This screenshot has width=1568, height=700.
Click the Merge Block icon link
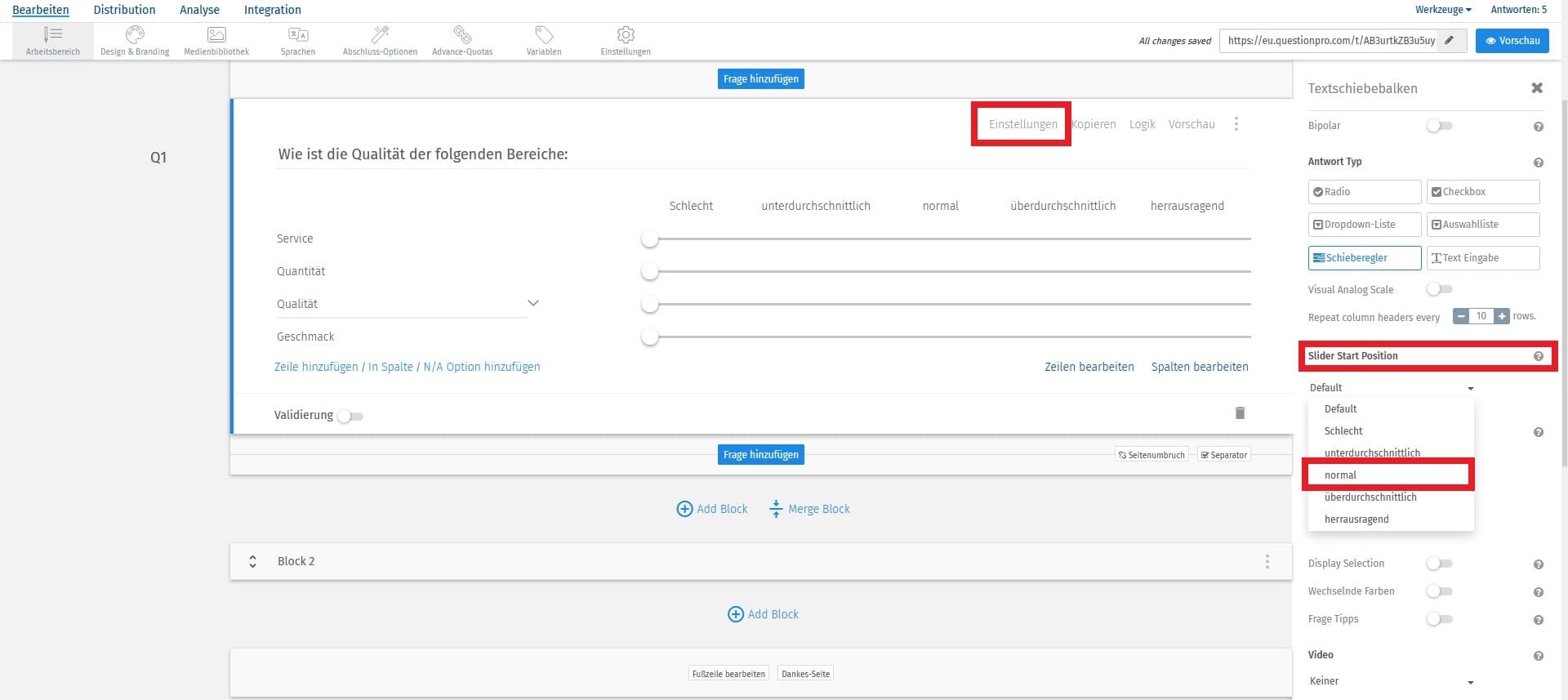click(x=809, y=509)
